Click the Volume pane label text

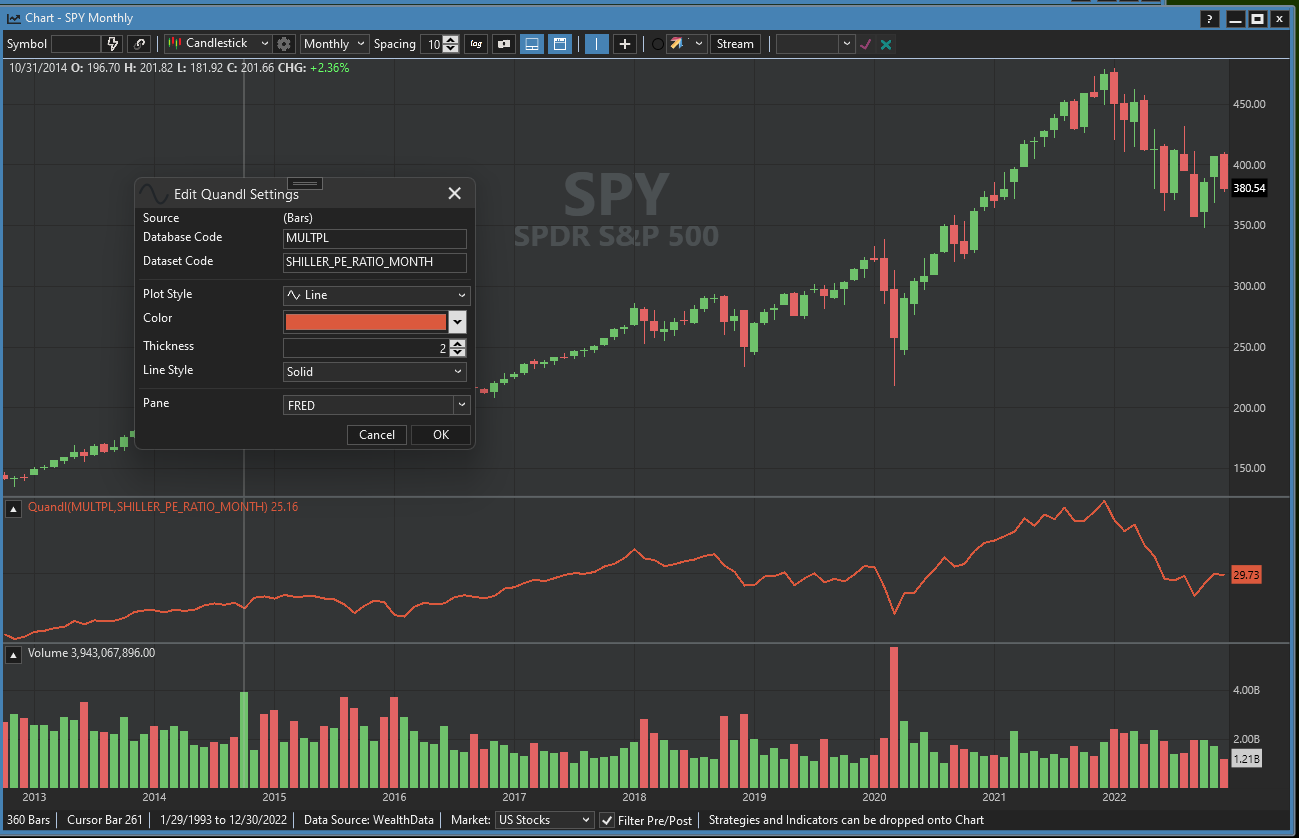tap(91, 653)
